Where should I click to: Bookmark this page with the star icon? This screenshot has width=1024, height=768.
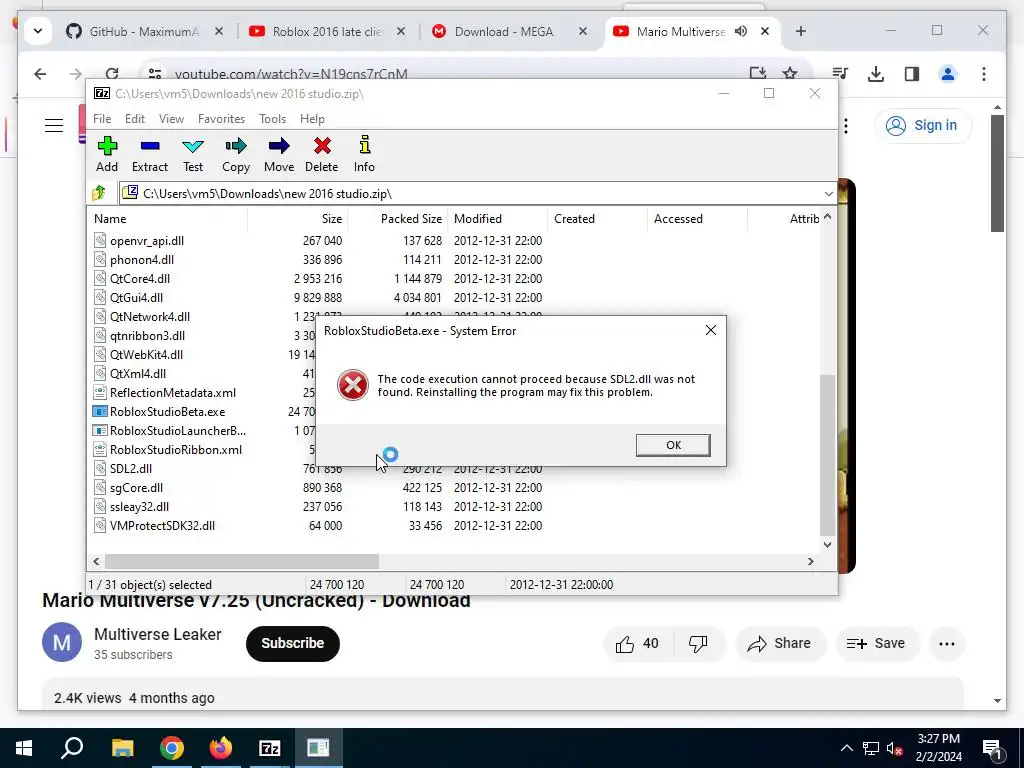[x=790, y=74]
